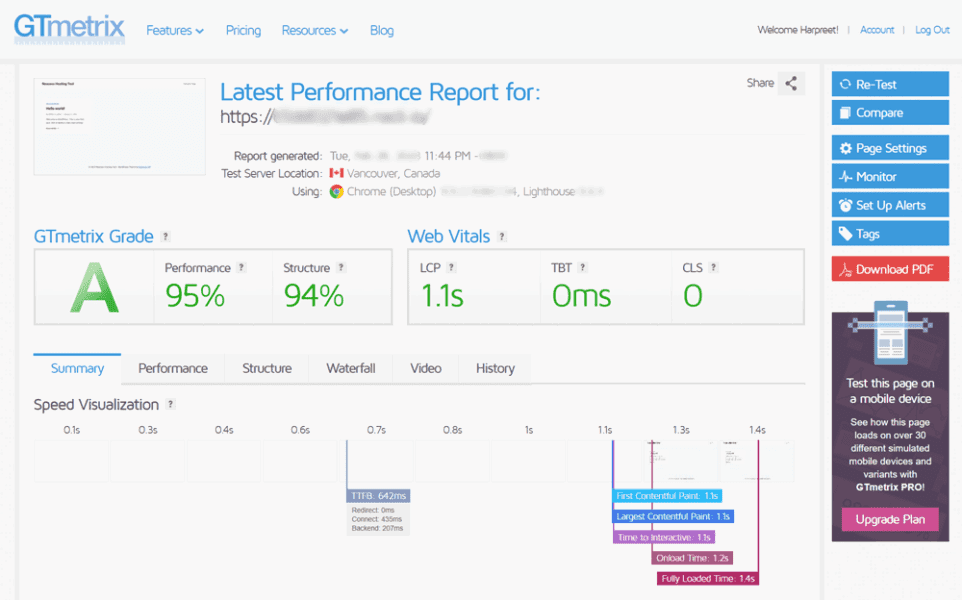Click the mobile device illustration
This screenshot has height=600, width=962.
[890, 334]
